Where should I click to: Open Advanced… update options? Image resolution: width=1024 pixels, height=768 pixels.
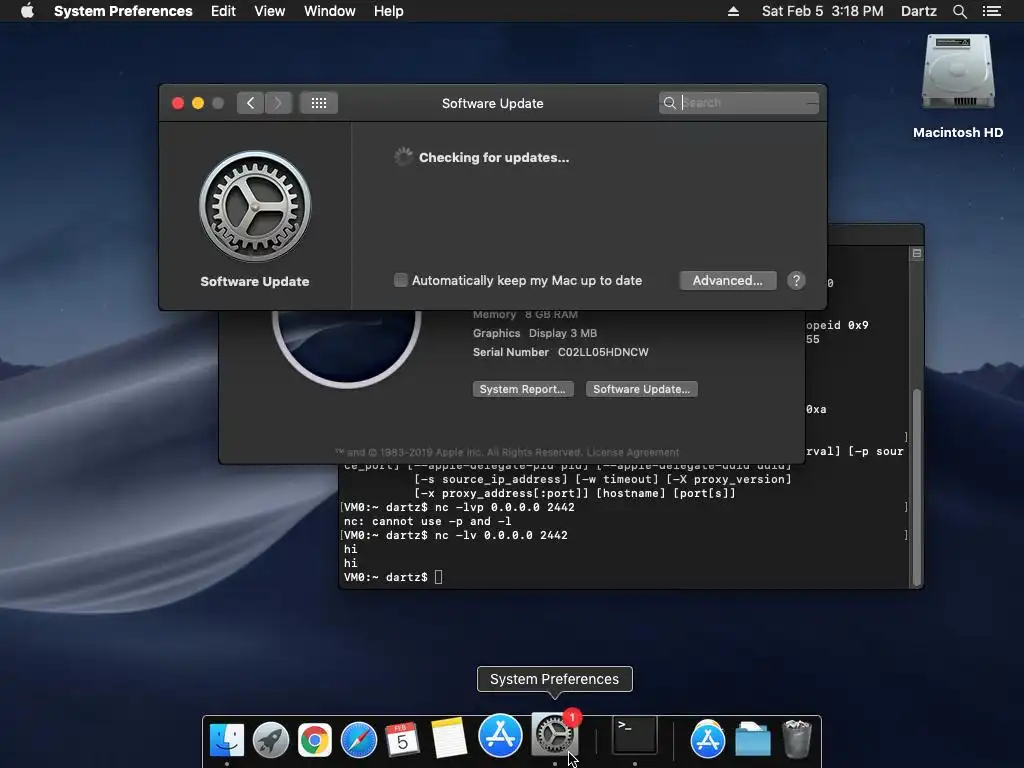(728, 280)
